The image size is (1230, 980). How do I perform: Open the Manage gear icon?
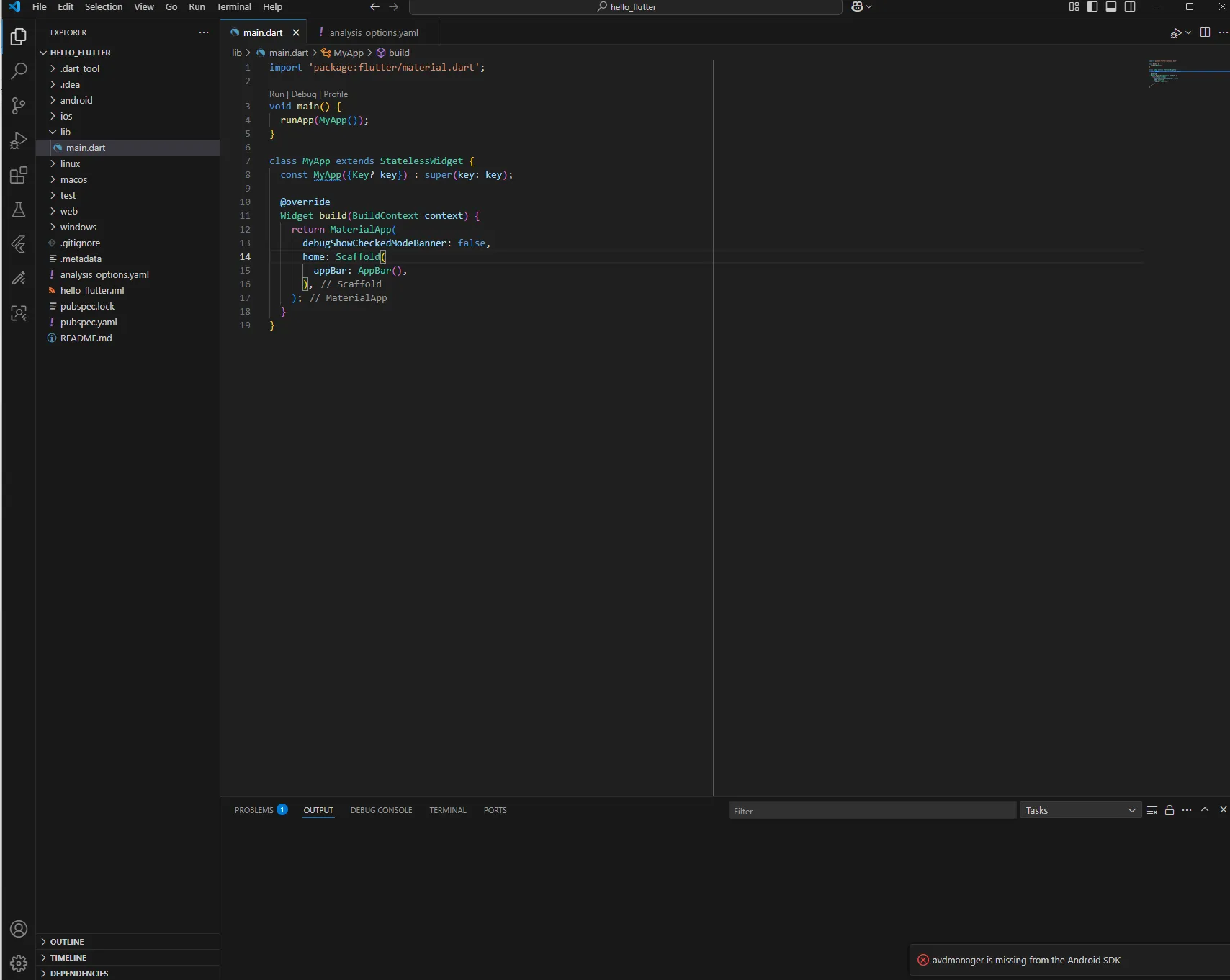coord(19,963)
